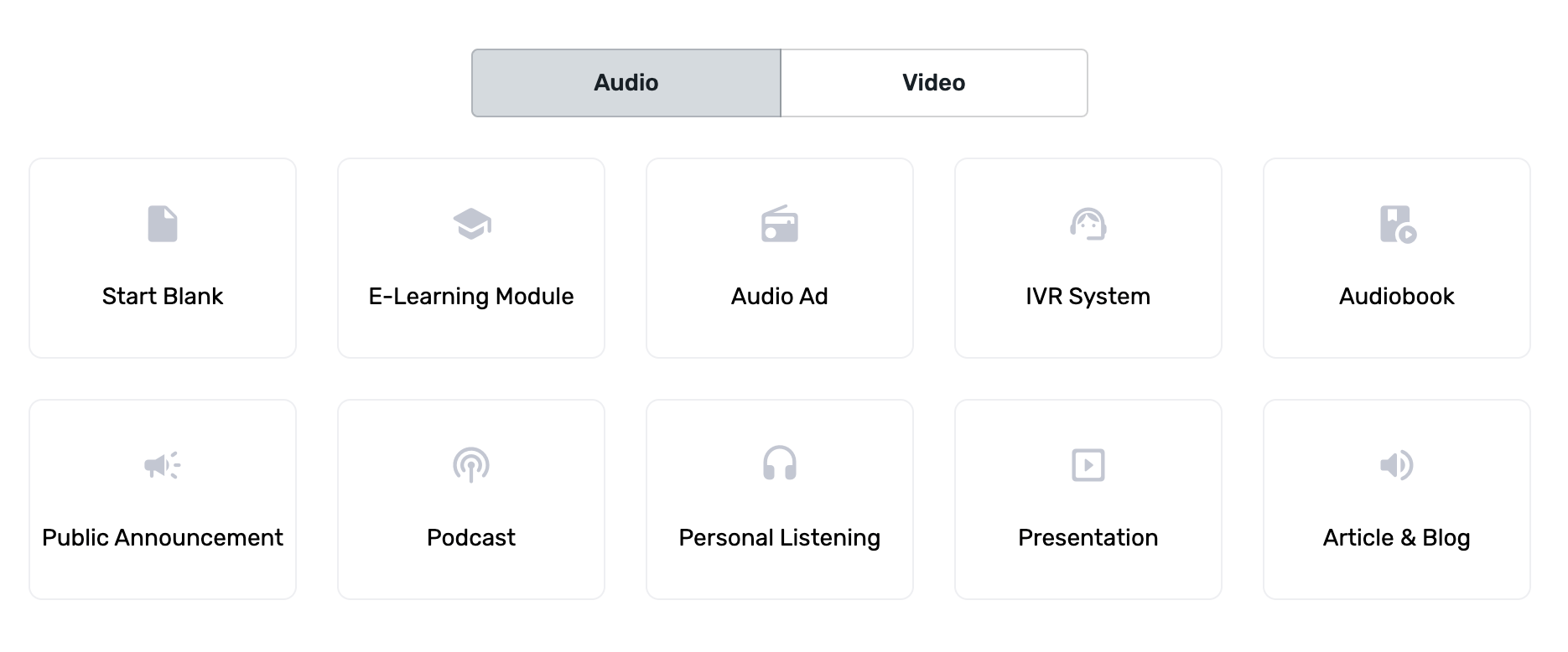This screenshot has height=652, width=1568.
Task: Choose Article & Blog label
Action: coord(1397,538)
